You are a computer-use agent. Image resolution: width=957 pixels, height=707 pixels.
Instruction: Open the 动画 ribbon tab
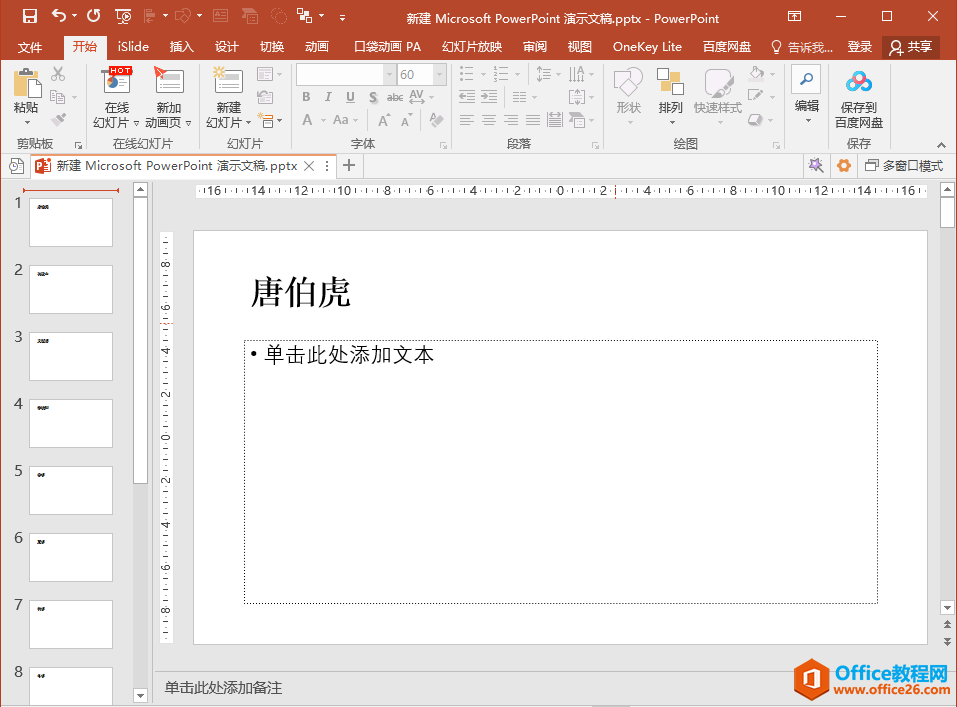(x=317, y=47)
